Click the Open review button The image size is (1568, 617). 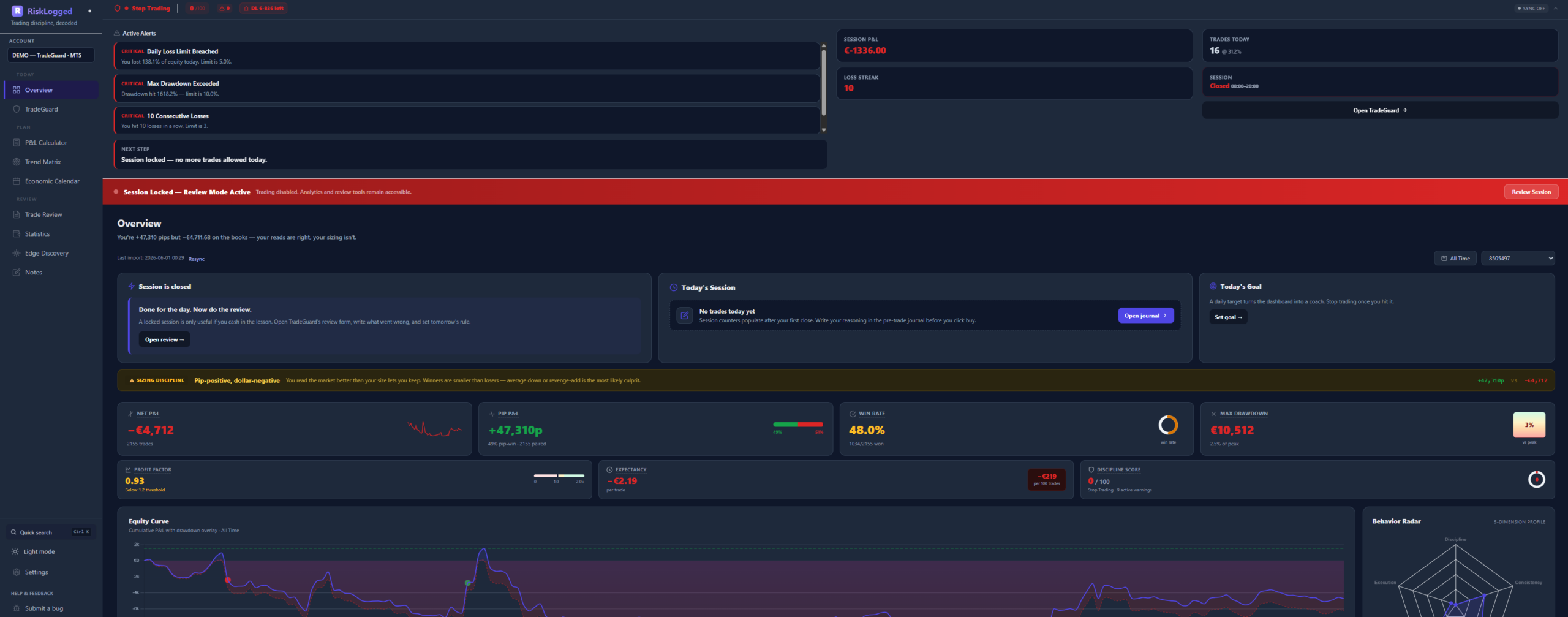coord(164,339)
